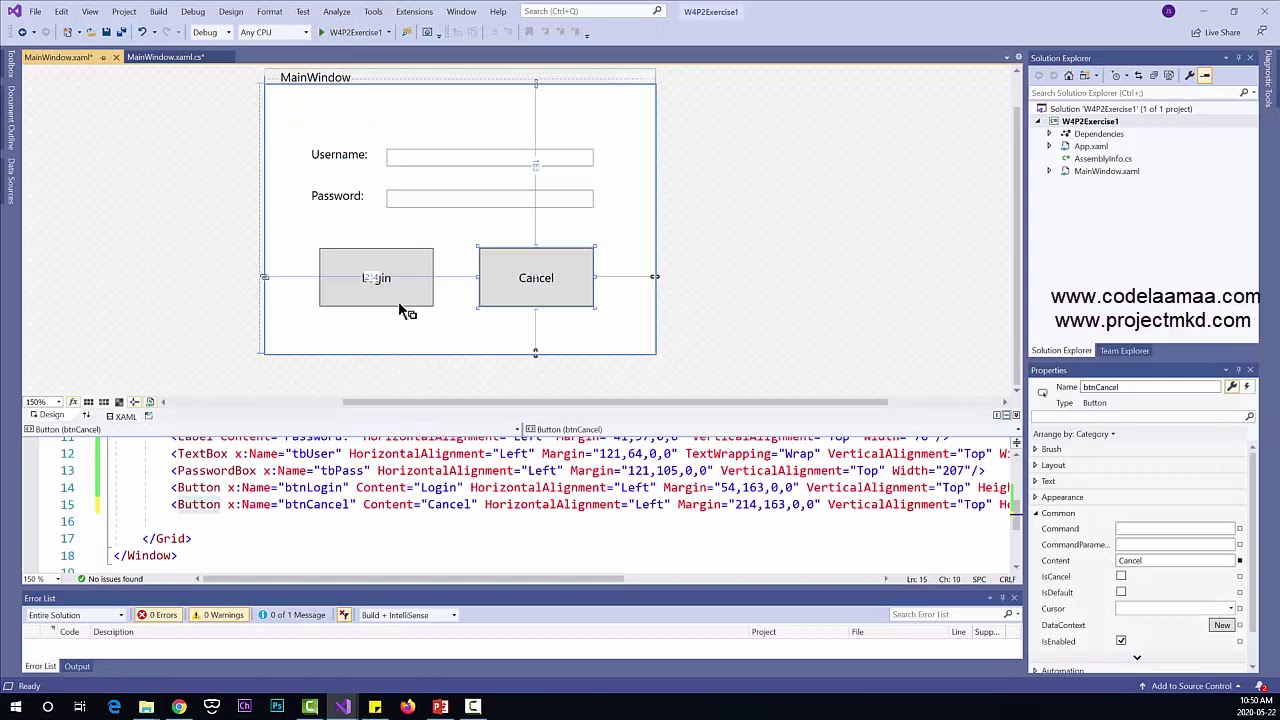Open Solution Explorer Properties wrench icon
Image resolution: width=1280 pixels, height=720 pixels.
point(1189,75)
